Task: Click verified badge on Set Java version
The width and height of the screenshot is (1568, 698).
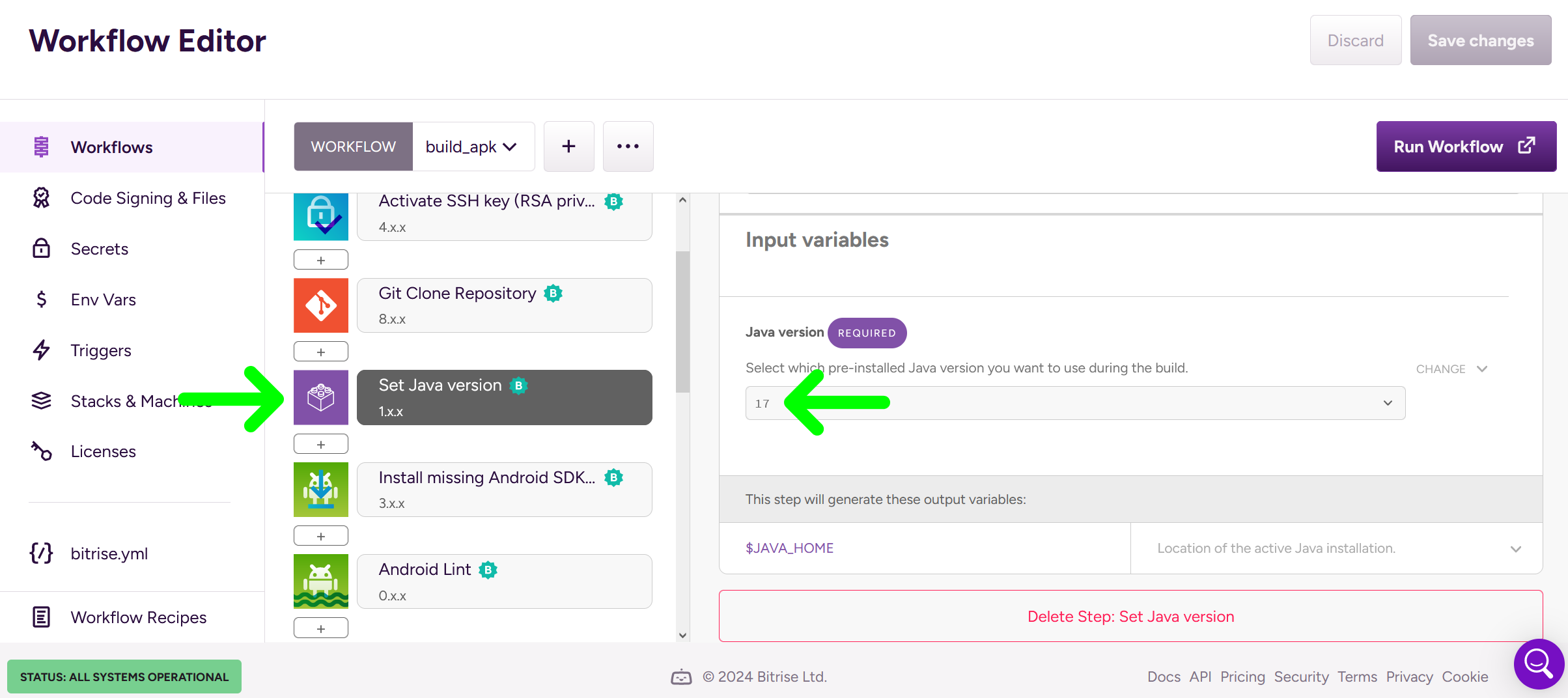Action: click(519, 385)
